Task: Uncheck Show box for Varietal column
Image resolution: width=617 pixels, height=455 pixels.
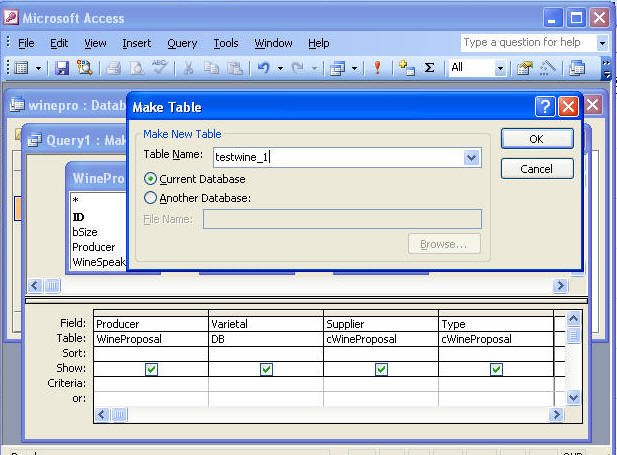Action: (266, 369)
